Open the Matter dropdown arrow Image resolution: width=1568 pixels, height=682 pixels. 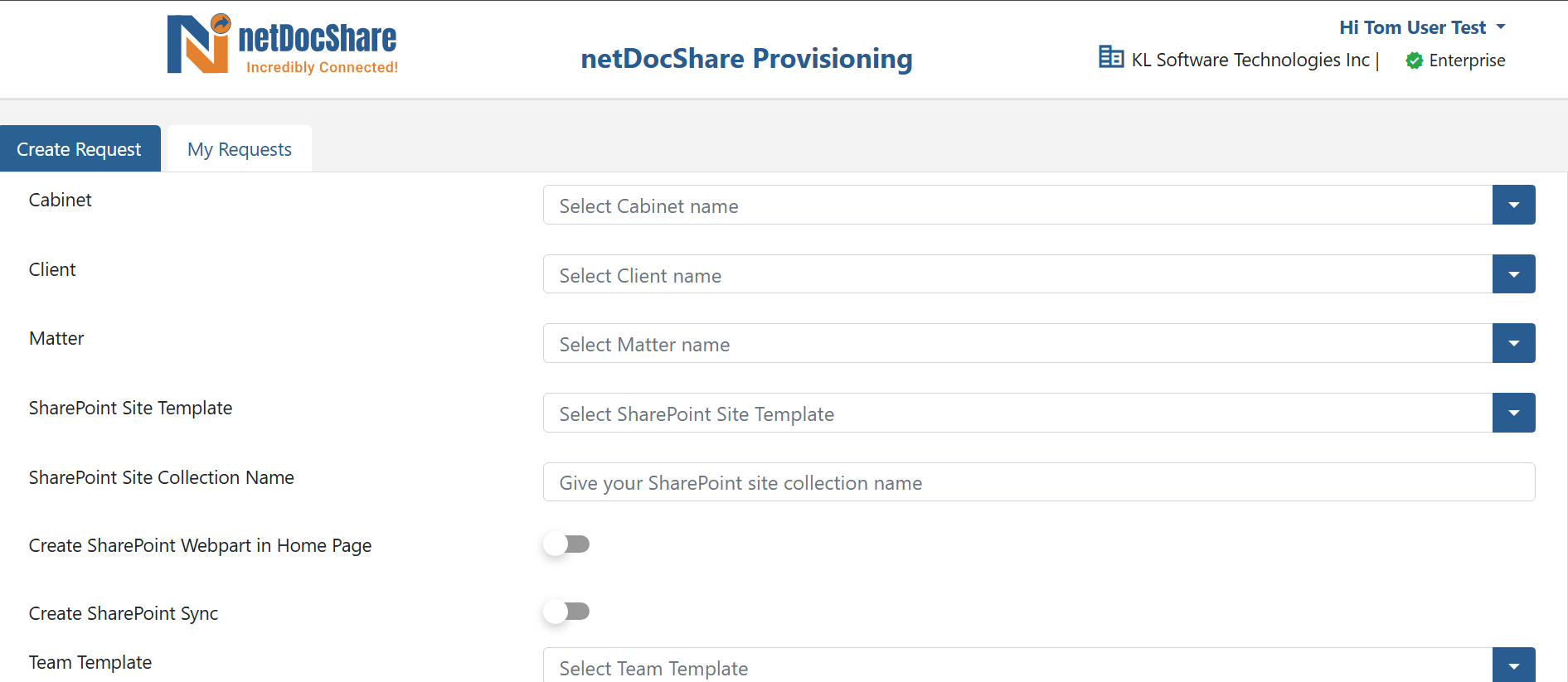click(x=1514, y=343)
